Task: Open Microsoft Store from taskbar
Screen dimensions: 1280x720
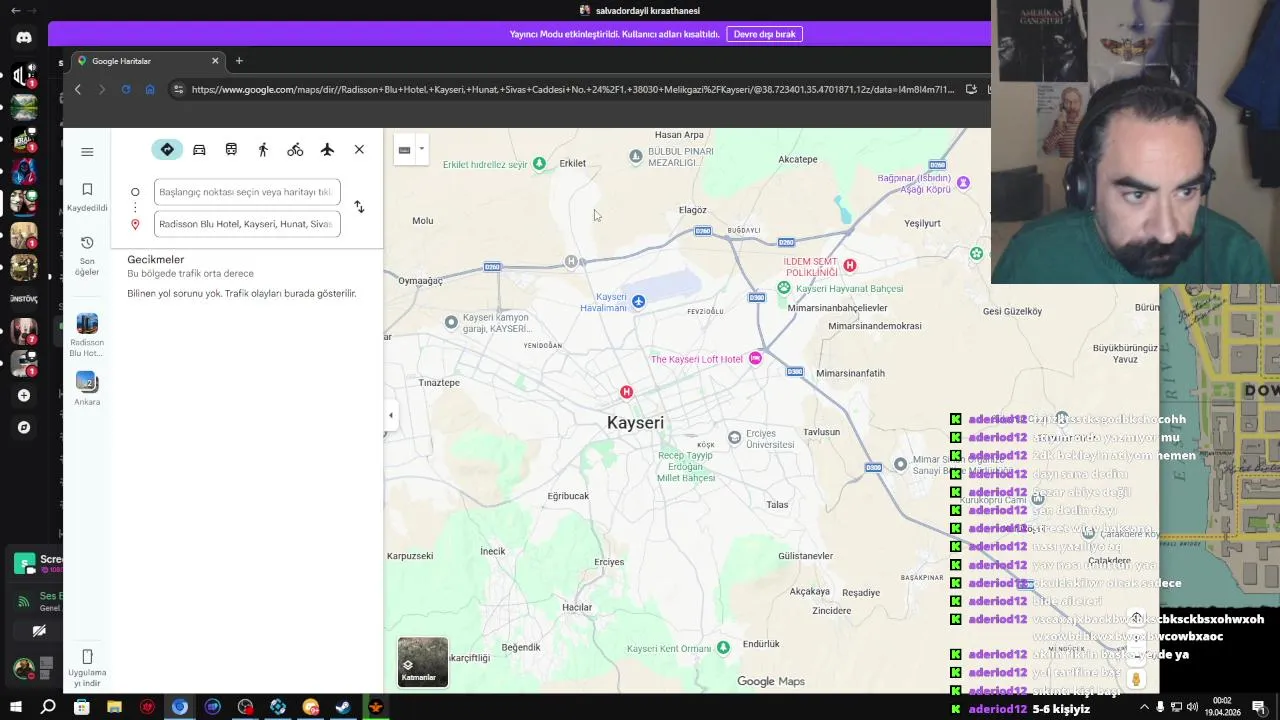Action: point(81,707)
